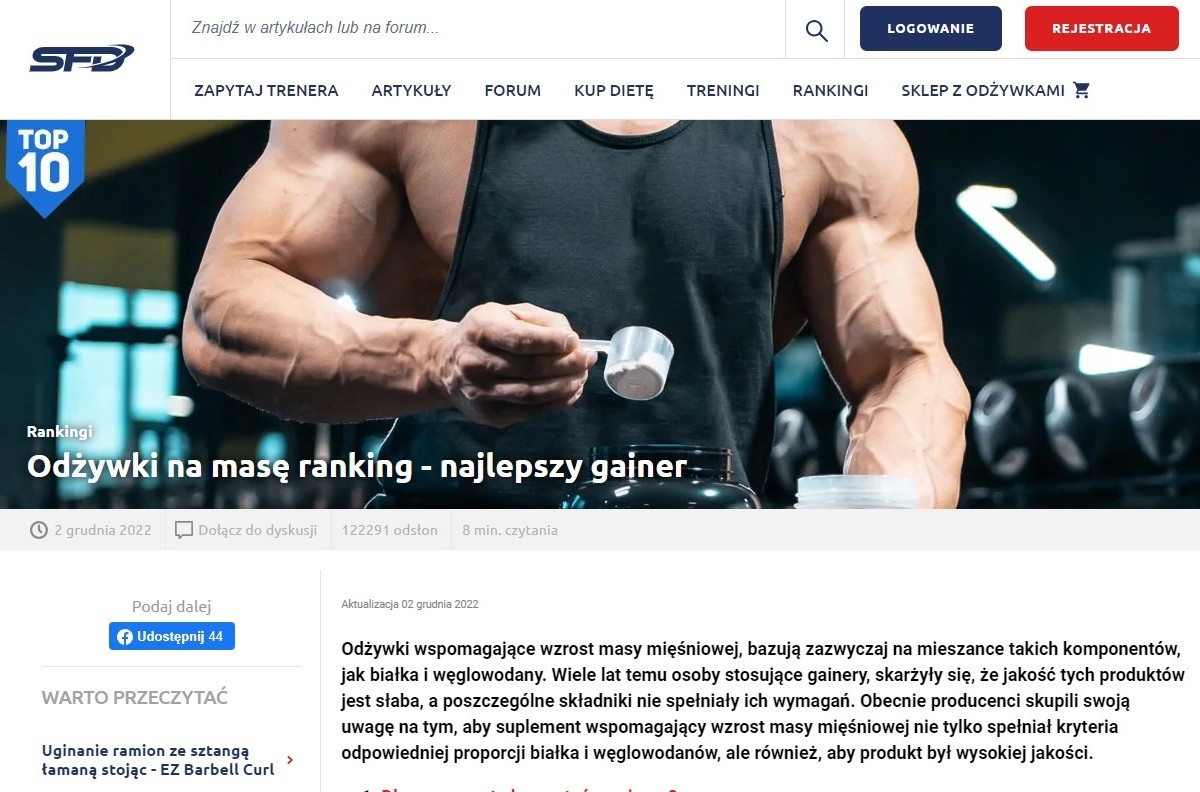
Task: Navigate to RANKINGI page
Action: (830, 90)
